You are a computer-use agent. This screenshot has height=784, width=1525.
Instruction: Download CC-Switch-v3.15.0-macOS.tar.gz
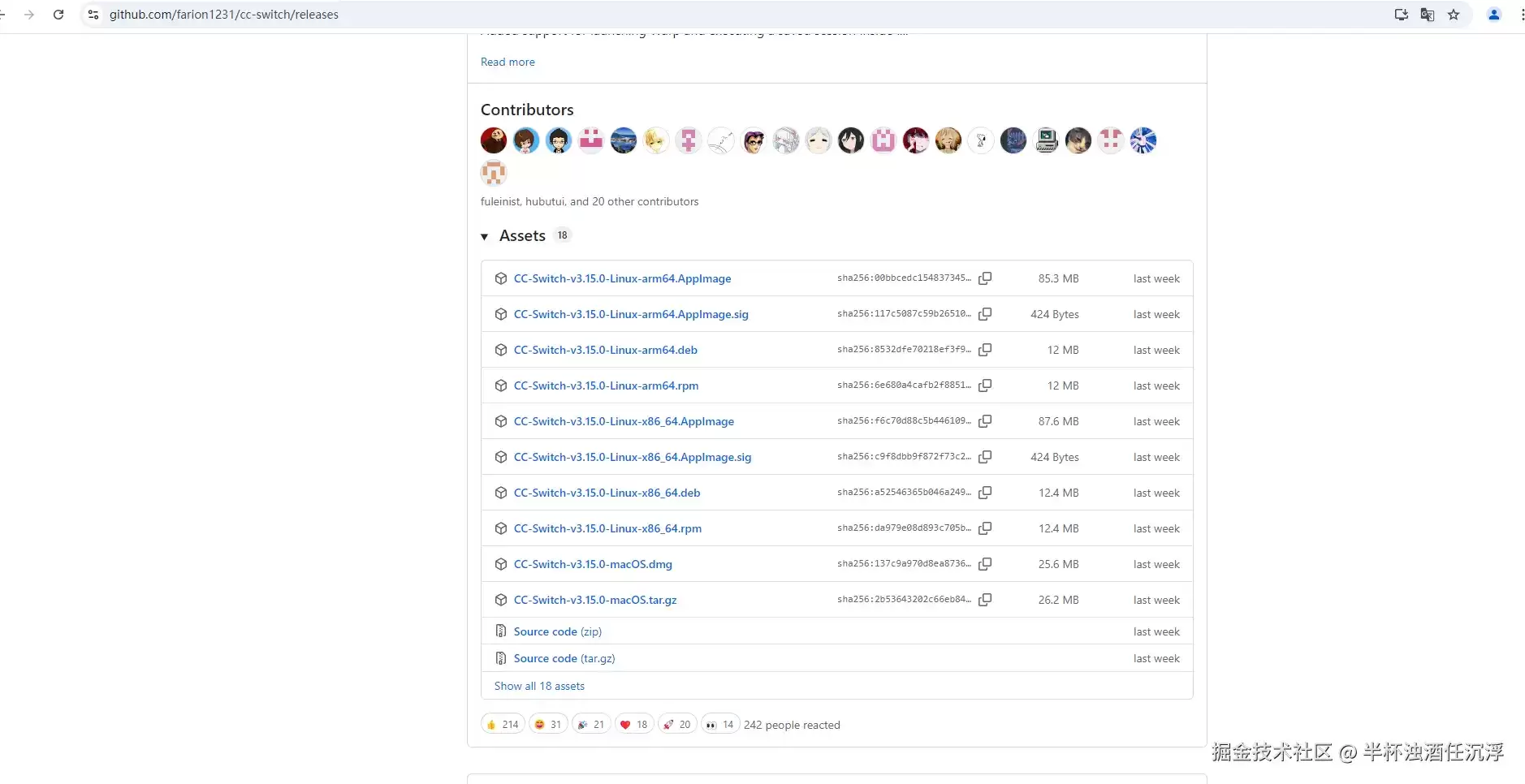point(595,600)
